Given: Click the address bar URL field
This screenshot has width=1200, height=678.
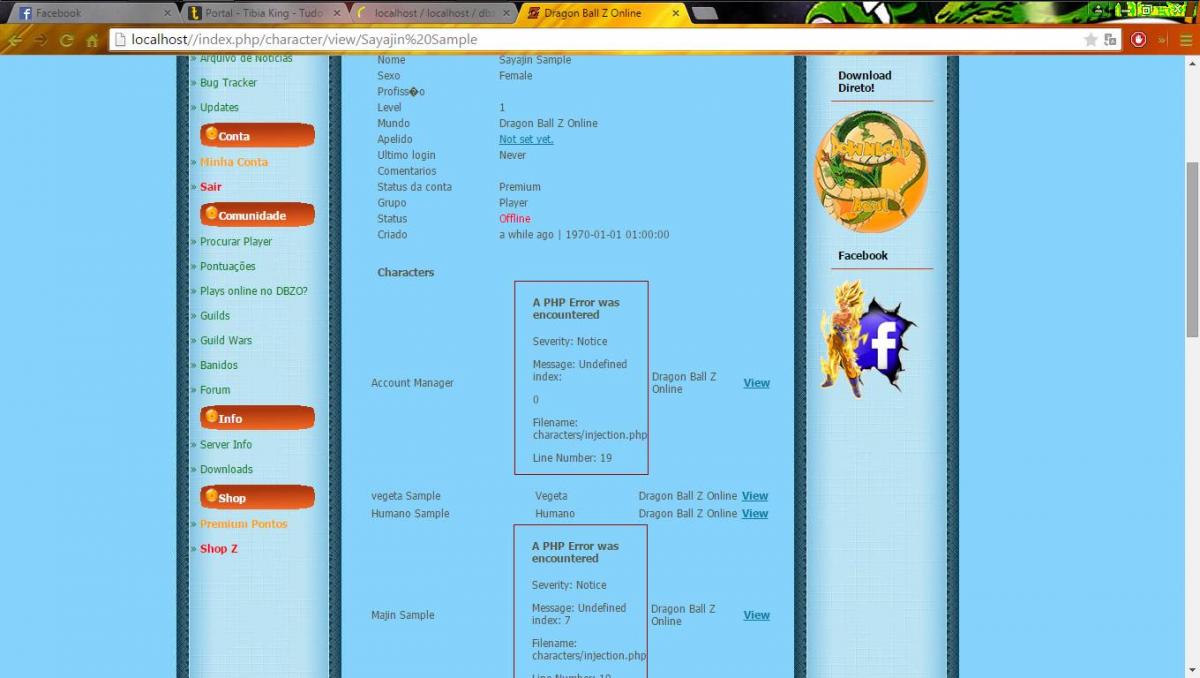Looking at the screenshot, I should [x=595, y=40].
